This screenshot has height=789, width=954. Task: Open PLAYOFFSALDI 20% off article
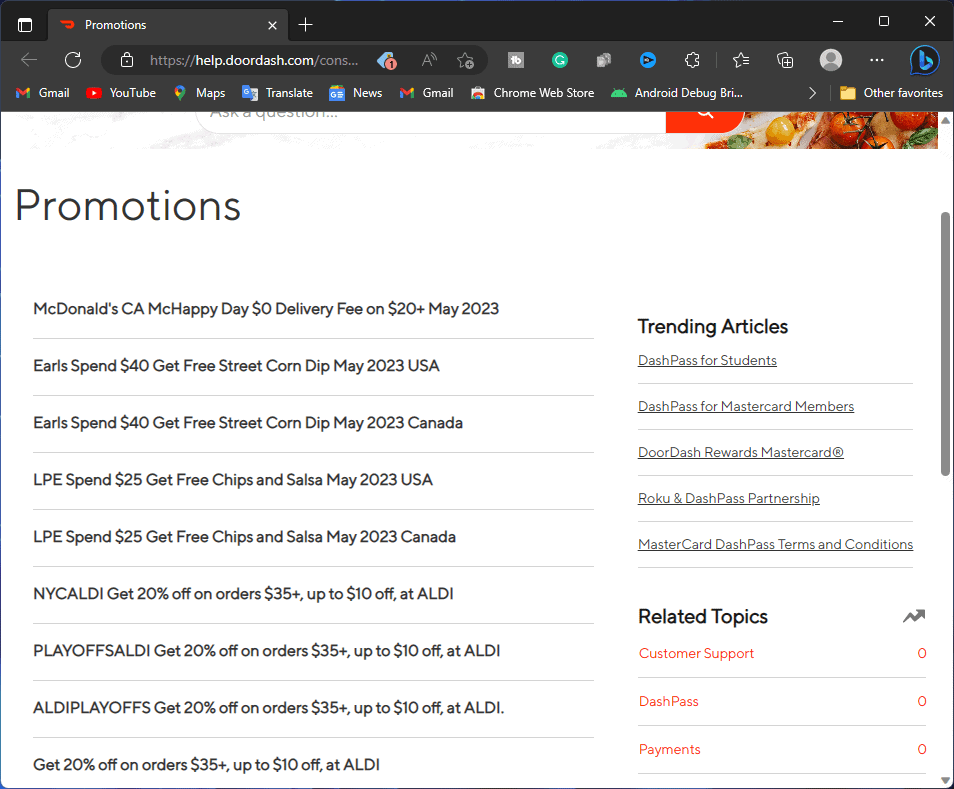point(266,651)
